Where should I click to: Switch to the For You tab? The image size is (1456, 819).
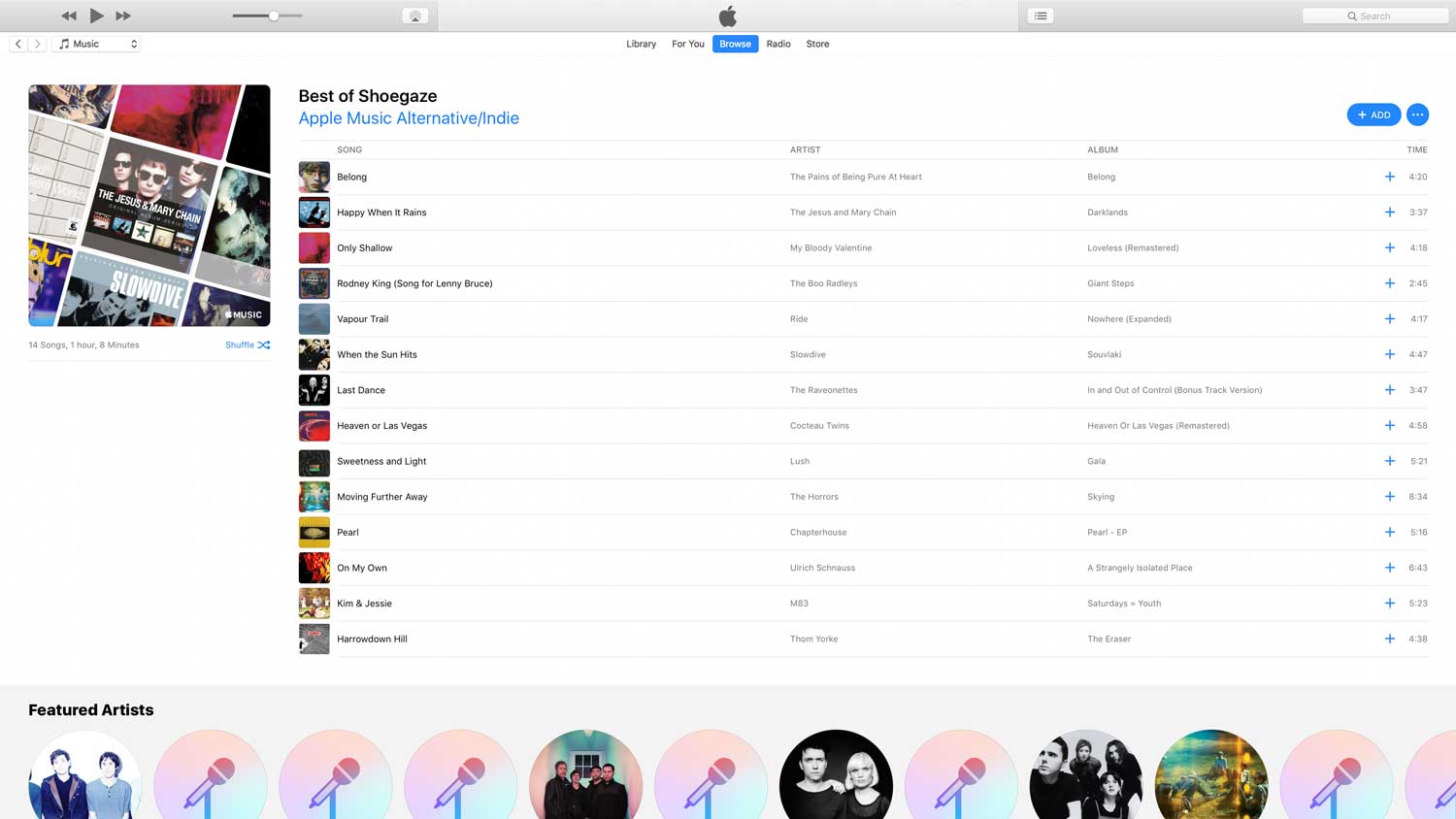pos(687,44)
